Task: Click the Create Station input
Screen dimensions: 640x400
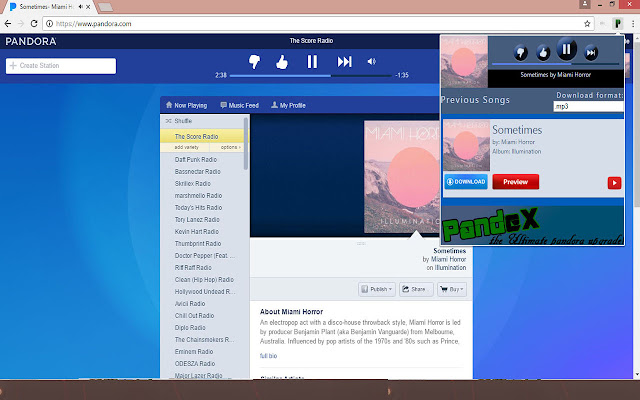Action: point(61,66)
